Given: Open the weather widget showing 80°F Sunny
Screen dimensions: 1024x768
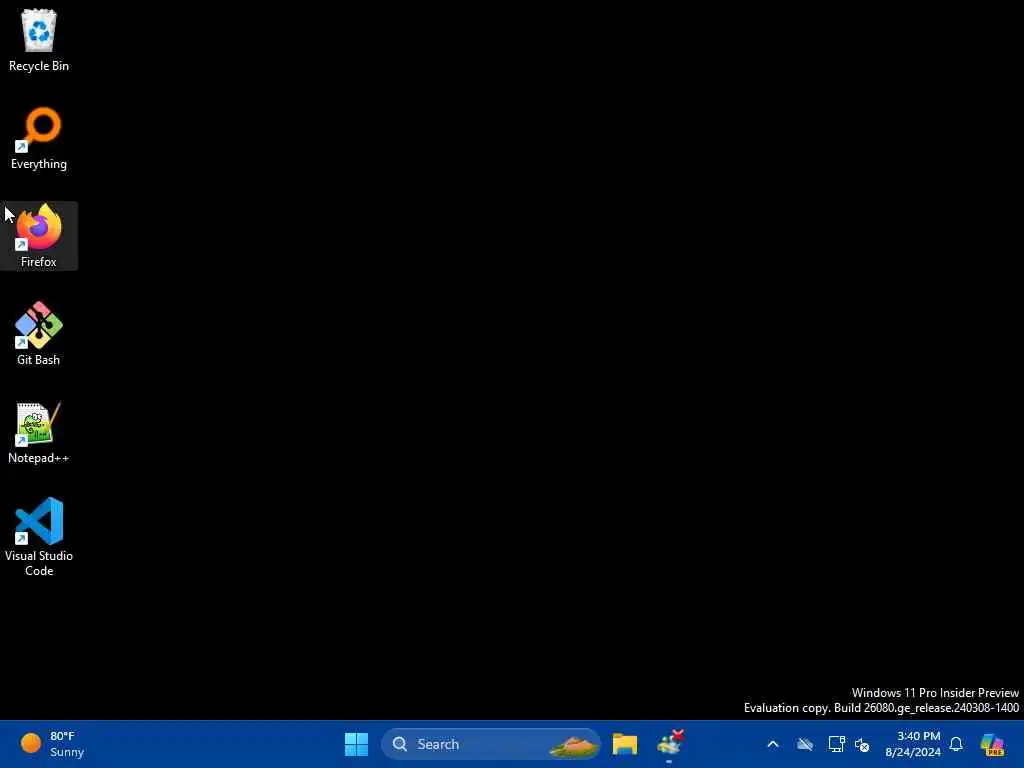Looking at the screenshot, I should (x=52, y=744).
